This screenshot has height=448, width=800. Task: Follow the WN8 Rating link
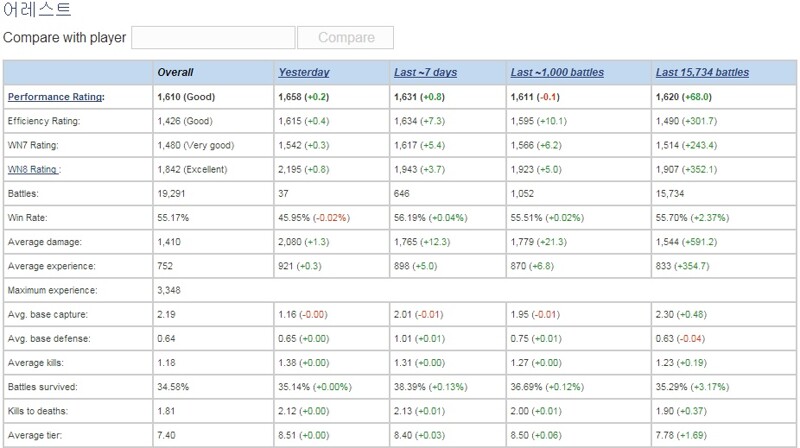32,169
